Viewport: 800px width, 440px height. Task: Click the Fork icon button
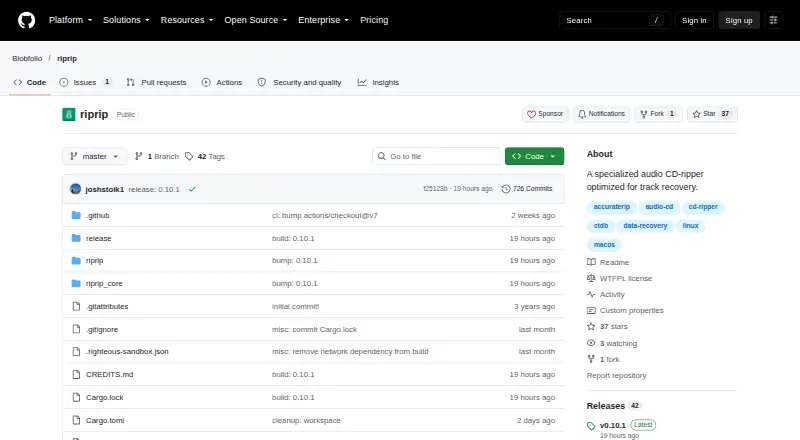(644, 114)
